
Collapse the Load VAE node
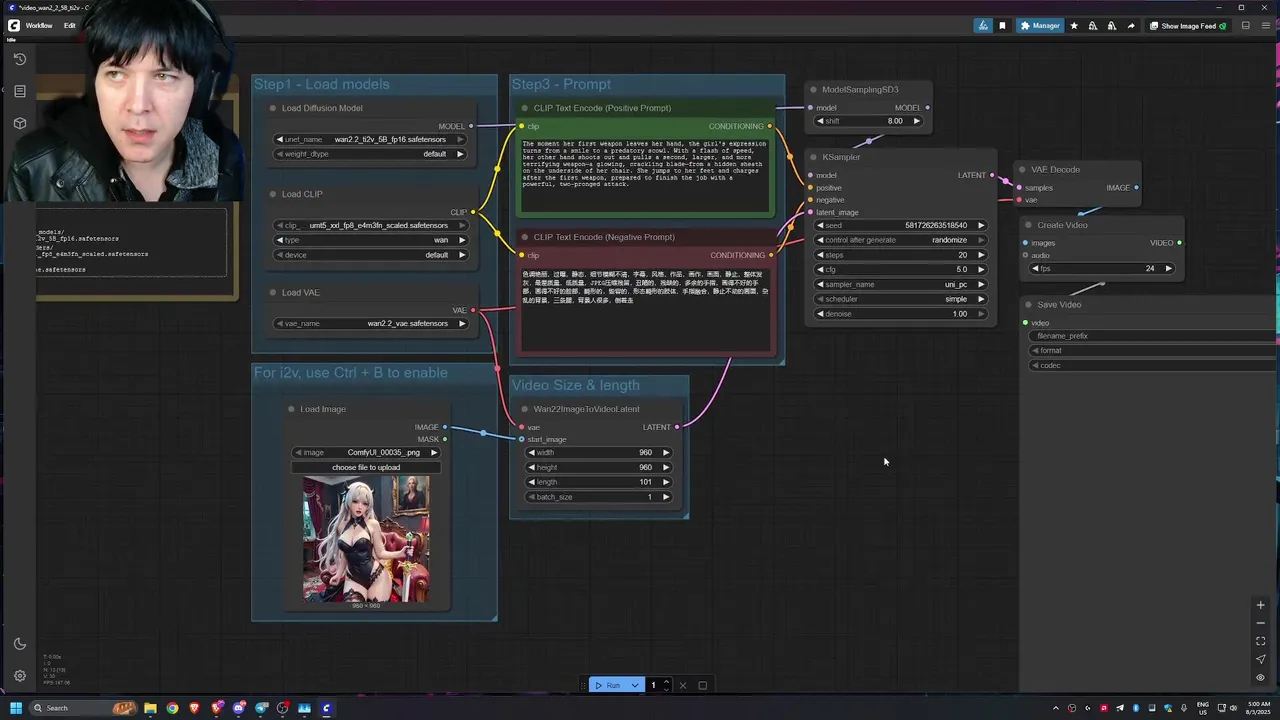coord(272,292)
